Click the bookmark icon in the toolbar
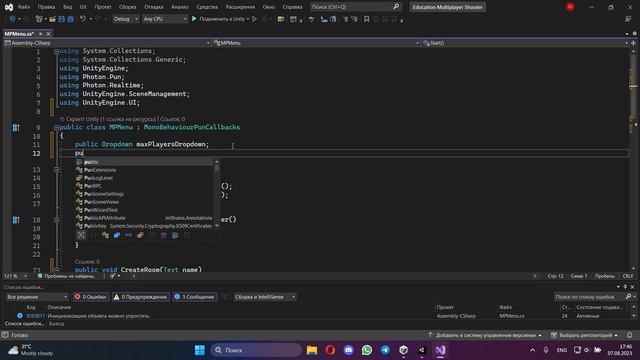 pyautogui.click(x=367, y=19)
